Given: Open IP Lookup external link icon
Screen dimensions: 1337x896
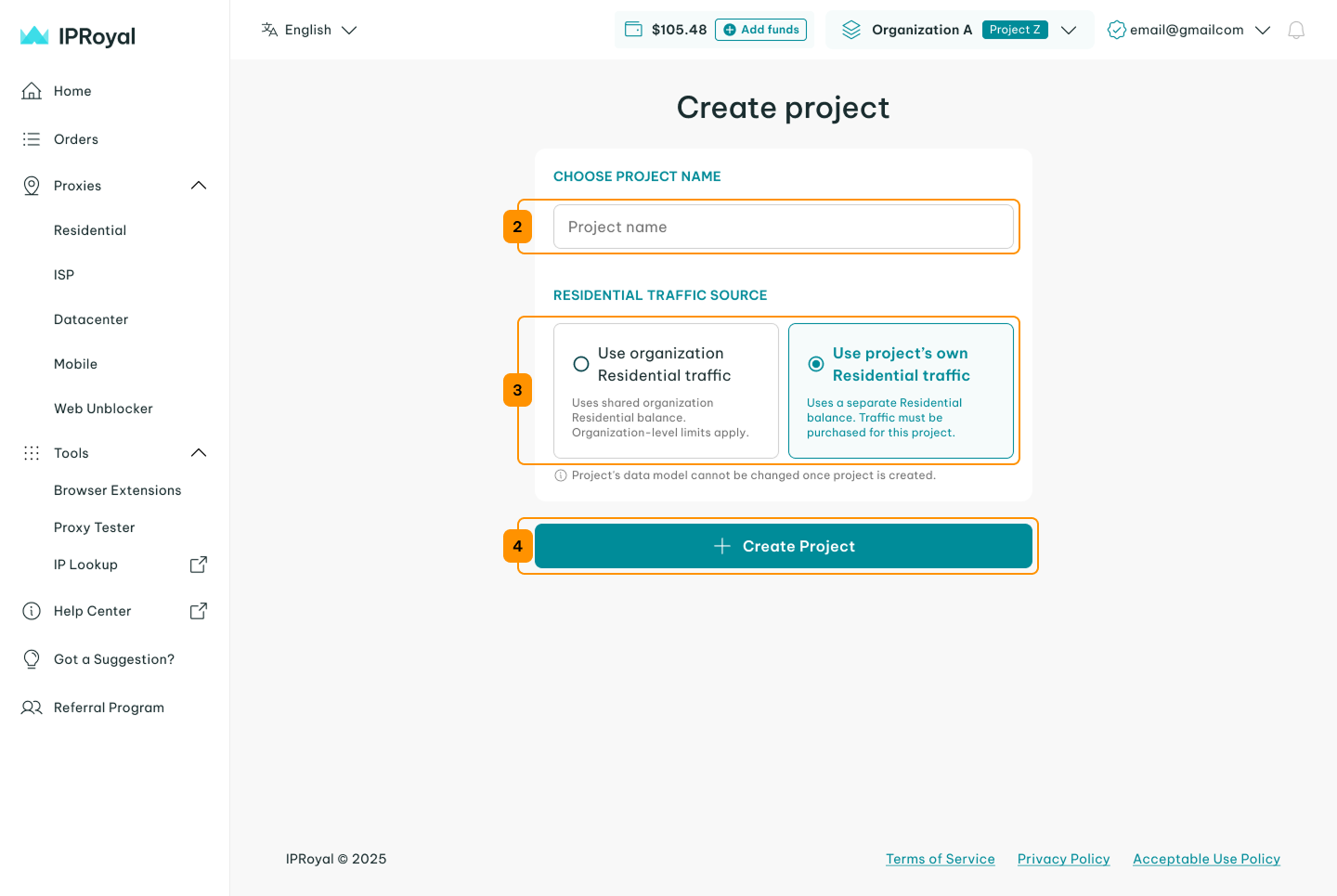Looking at the screenshot, I should tap(198, 565).
